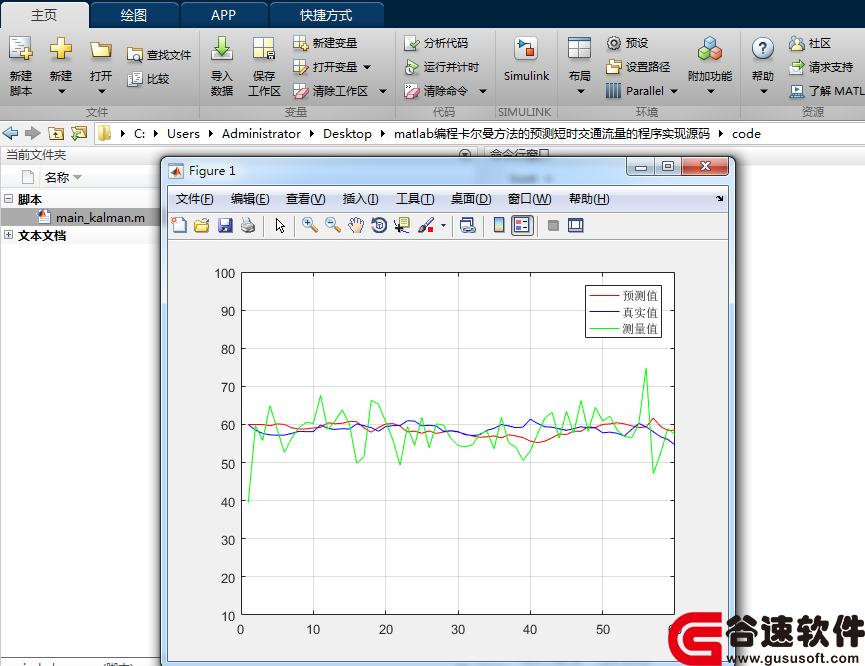Switch to the 快捷方式 ribbon tab
The width and height of the screenshot is (865, 666).
[x=326, y=15]
